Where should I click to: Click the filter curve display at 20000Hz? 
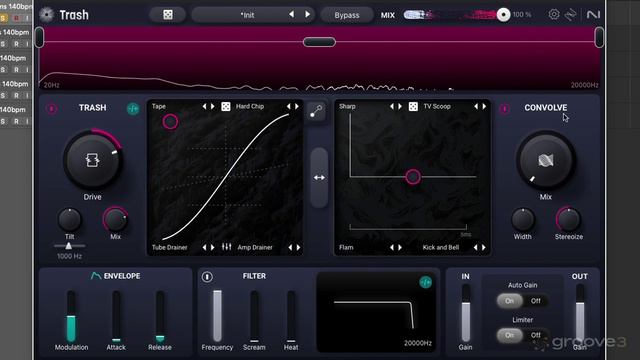[376, 312]
